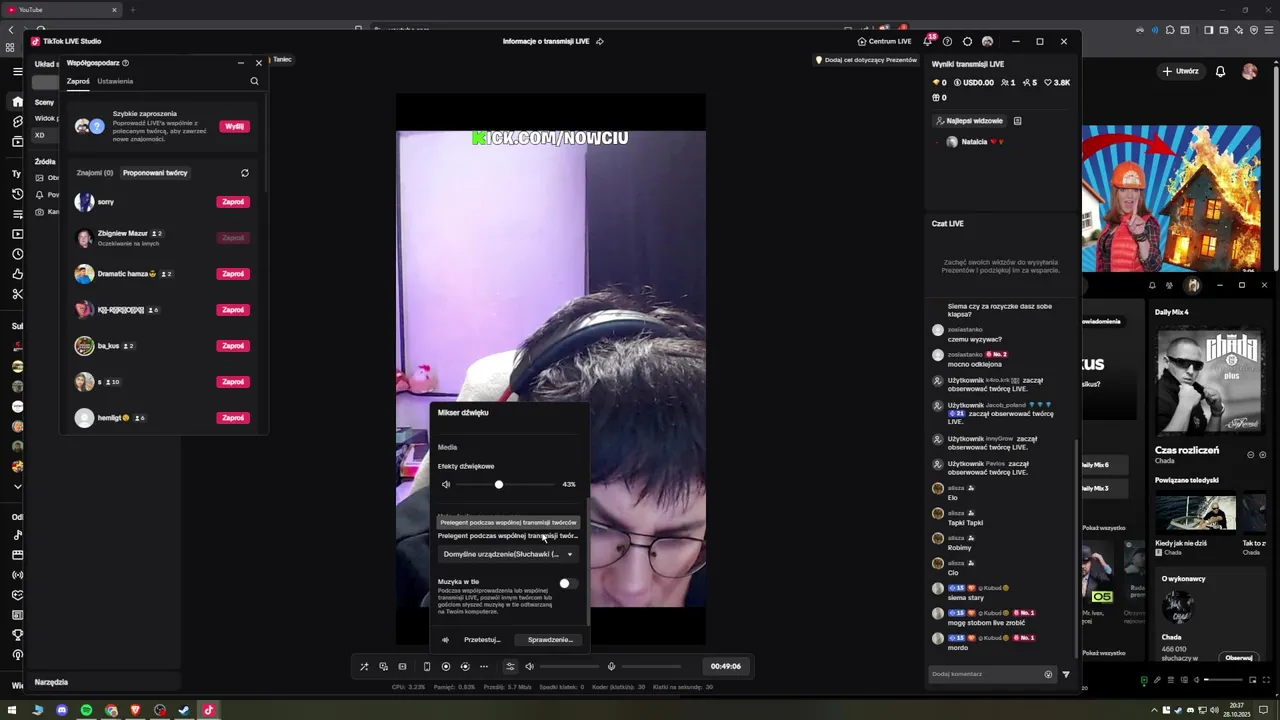Open TikTok notifications bell with badge
Viewport: 1280px width, 720px height.
pos(927,41)
